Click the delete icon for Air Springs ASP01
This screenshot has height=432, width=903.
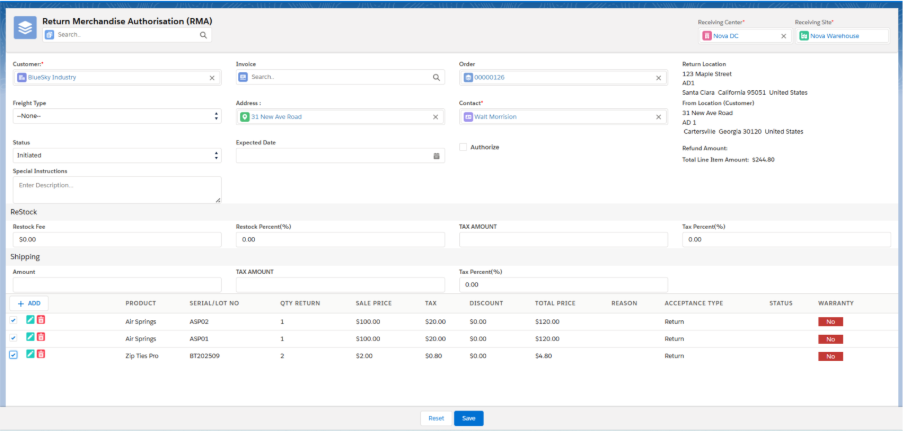click(41, 338)
